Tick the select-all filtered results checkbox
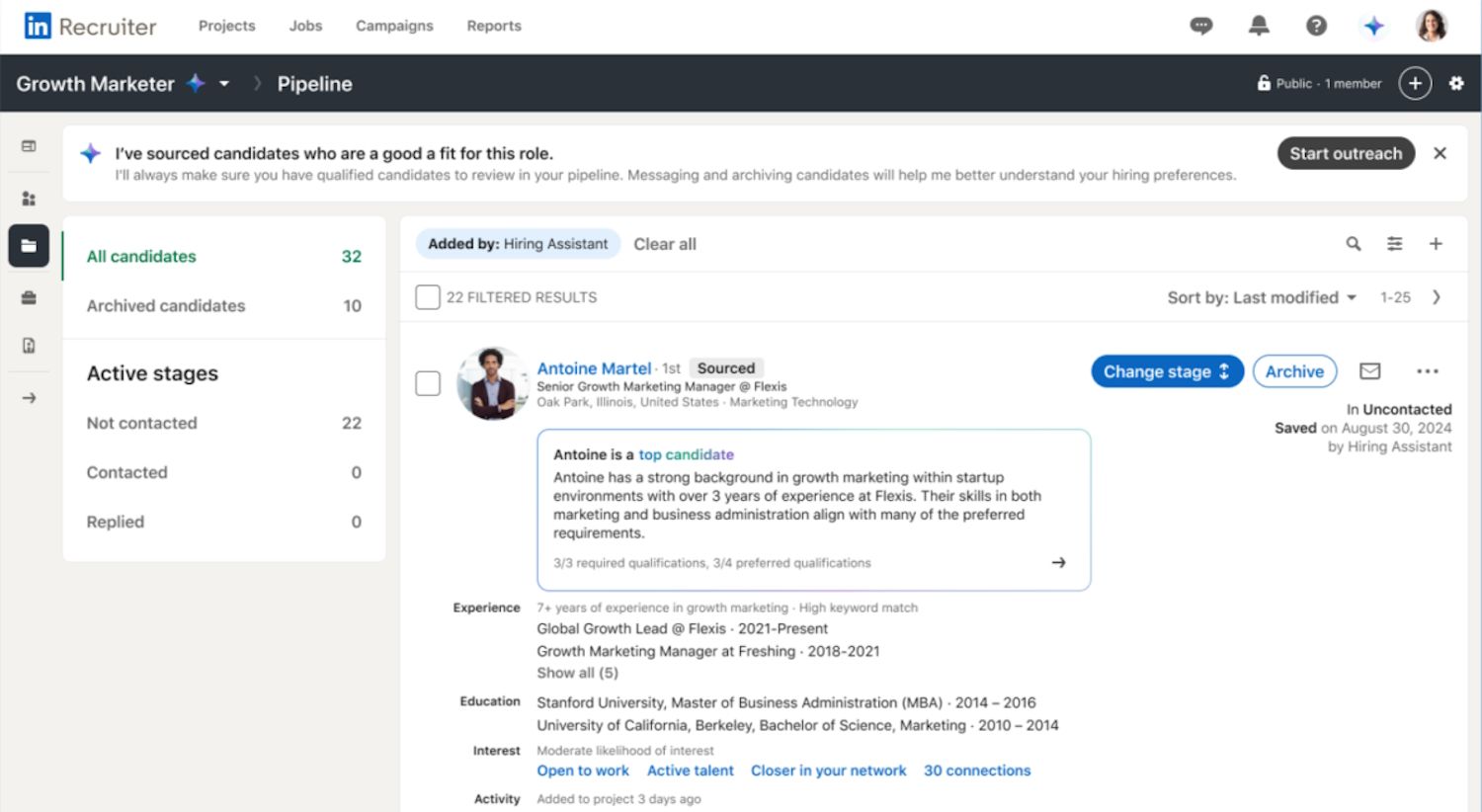Image resolution: width=1482 pixels, height=812 pixels. click(x=428, y=297)
